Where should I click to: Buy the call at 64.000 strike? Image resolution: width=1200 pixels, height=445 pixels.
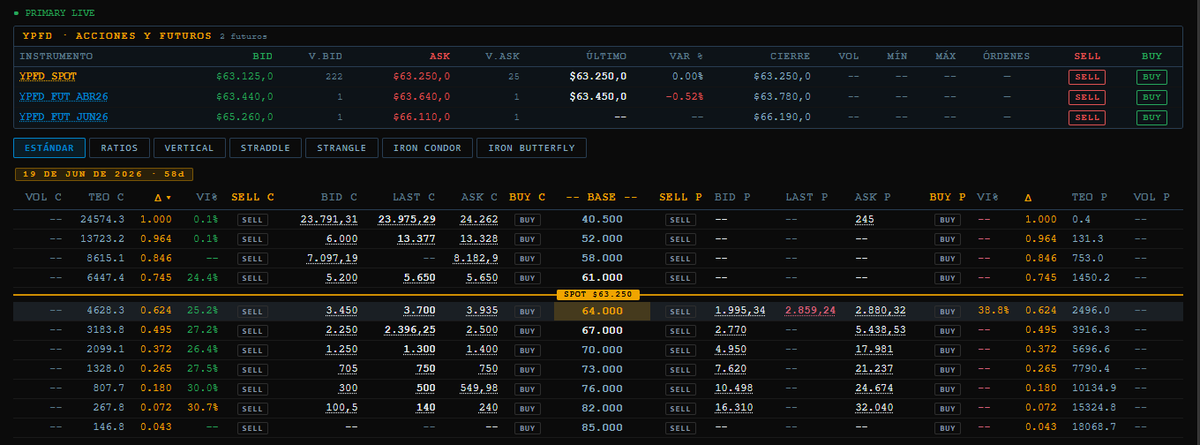click(528, 312)
